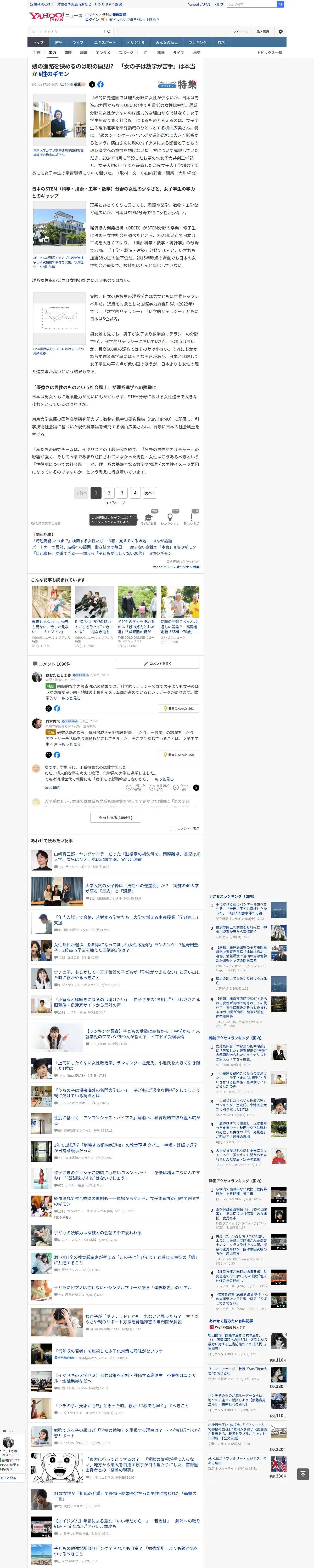
Task: Click the ヘルプ link at top
Action: [x=218, y=4]
